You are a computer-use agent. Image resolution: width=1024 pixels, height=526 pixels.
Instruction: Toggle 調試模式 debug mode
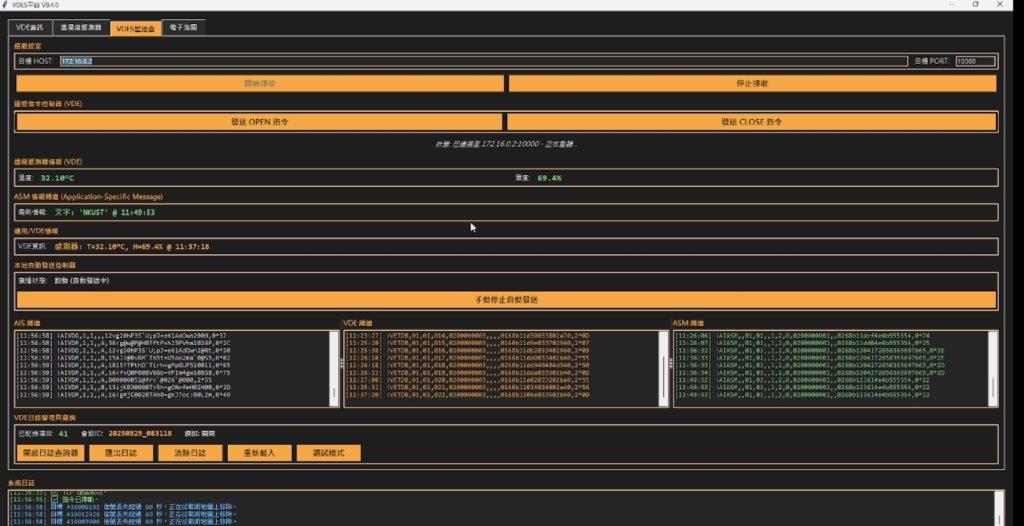click(x=329, y=453)
